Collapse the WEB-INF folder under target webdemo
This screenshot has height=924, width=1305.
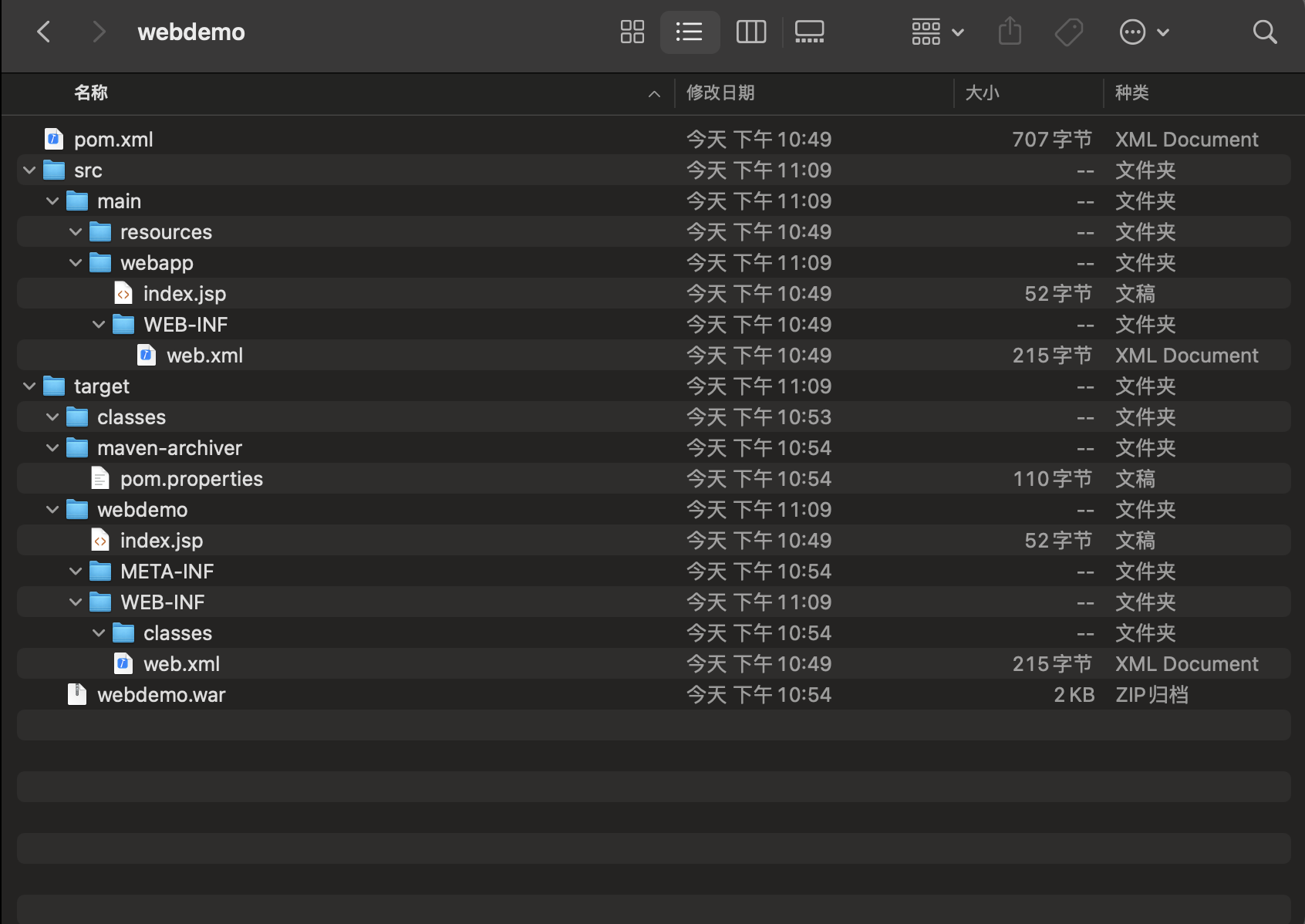[76, 602]
